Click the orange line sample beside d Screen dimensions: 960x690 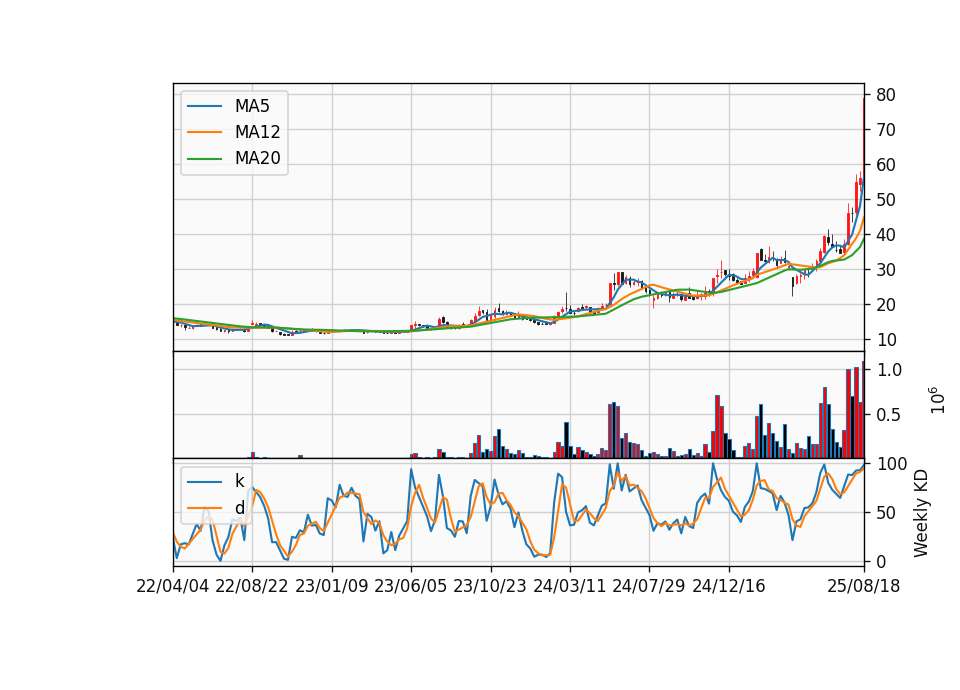(204, 508)
